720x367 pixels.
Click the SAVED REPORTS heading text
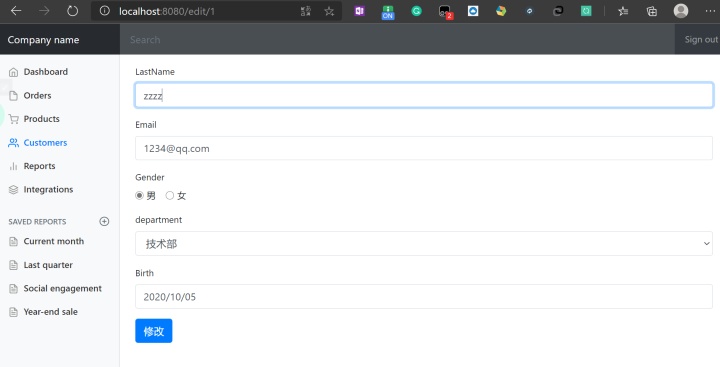(37, 221)
